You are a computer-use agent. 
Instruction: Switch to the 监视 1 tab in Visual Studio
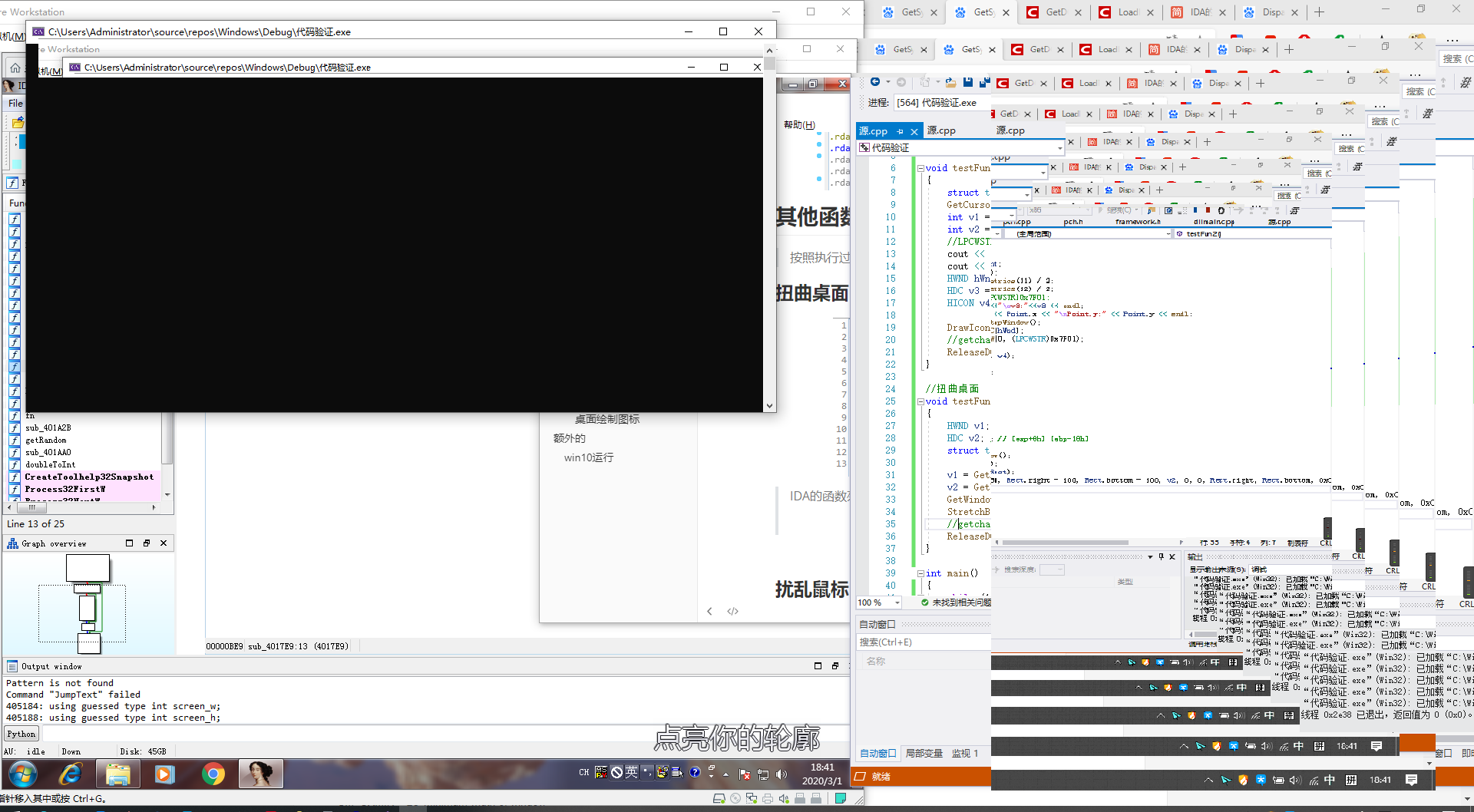click(x=965, y=754)
